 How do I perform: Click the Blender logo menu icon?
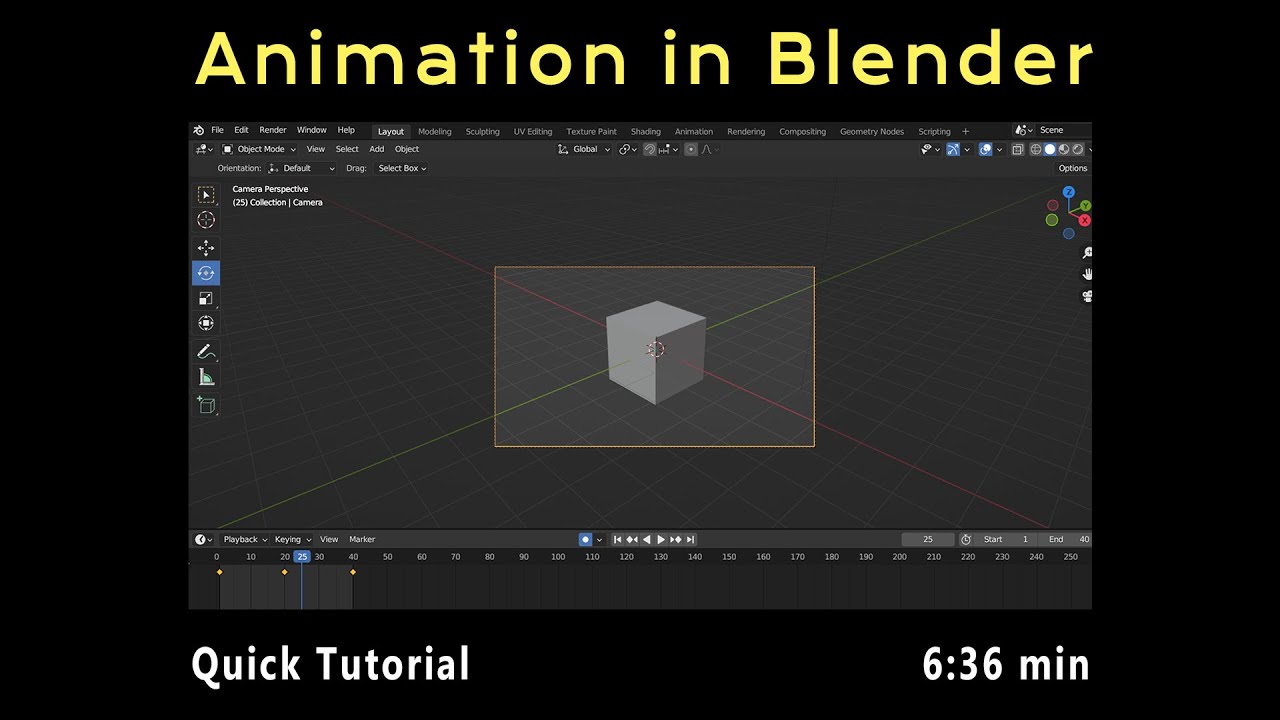coord(198,131)
